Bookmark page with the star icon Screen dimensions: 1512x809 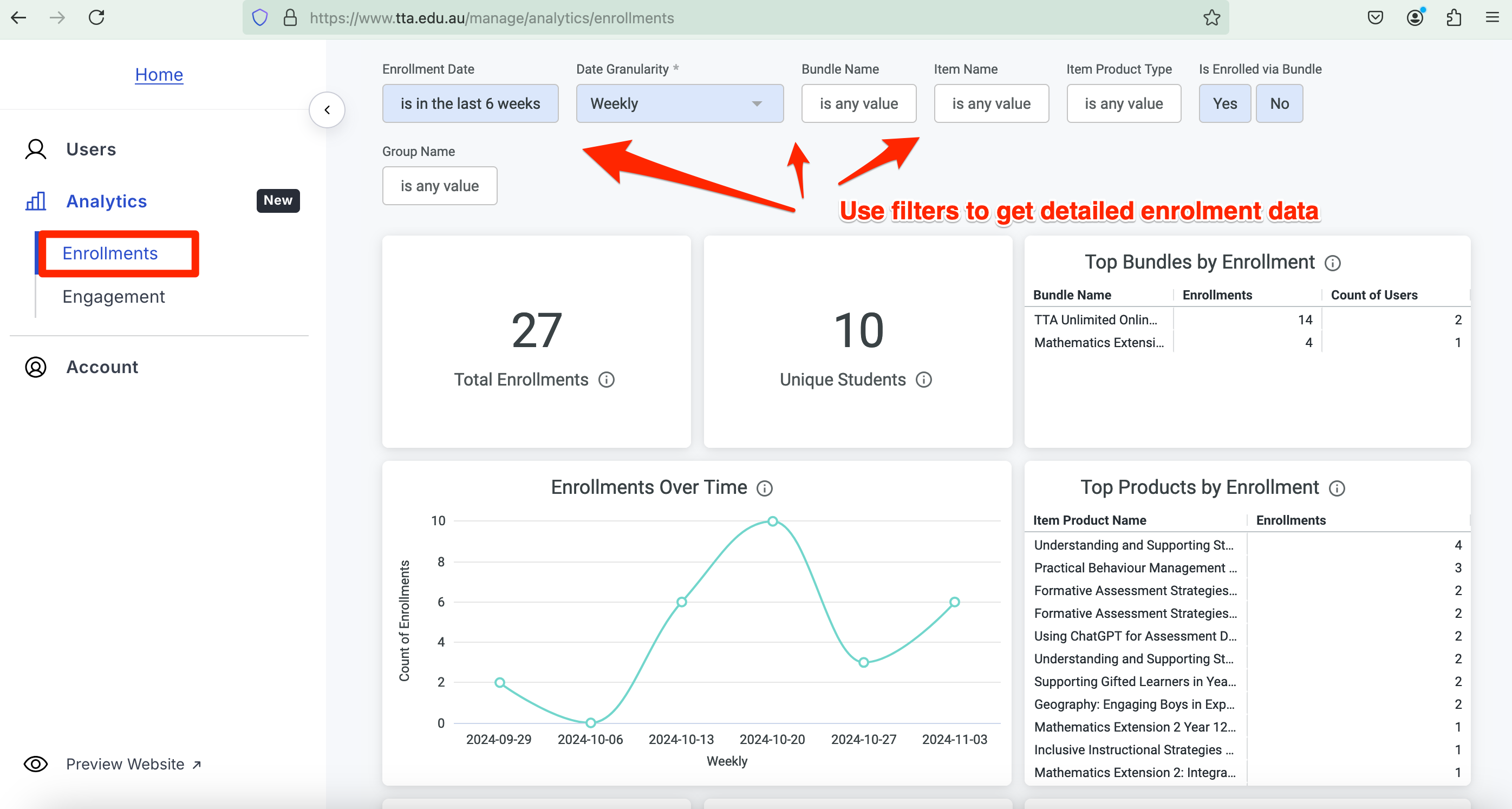1211,18
